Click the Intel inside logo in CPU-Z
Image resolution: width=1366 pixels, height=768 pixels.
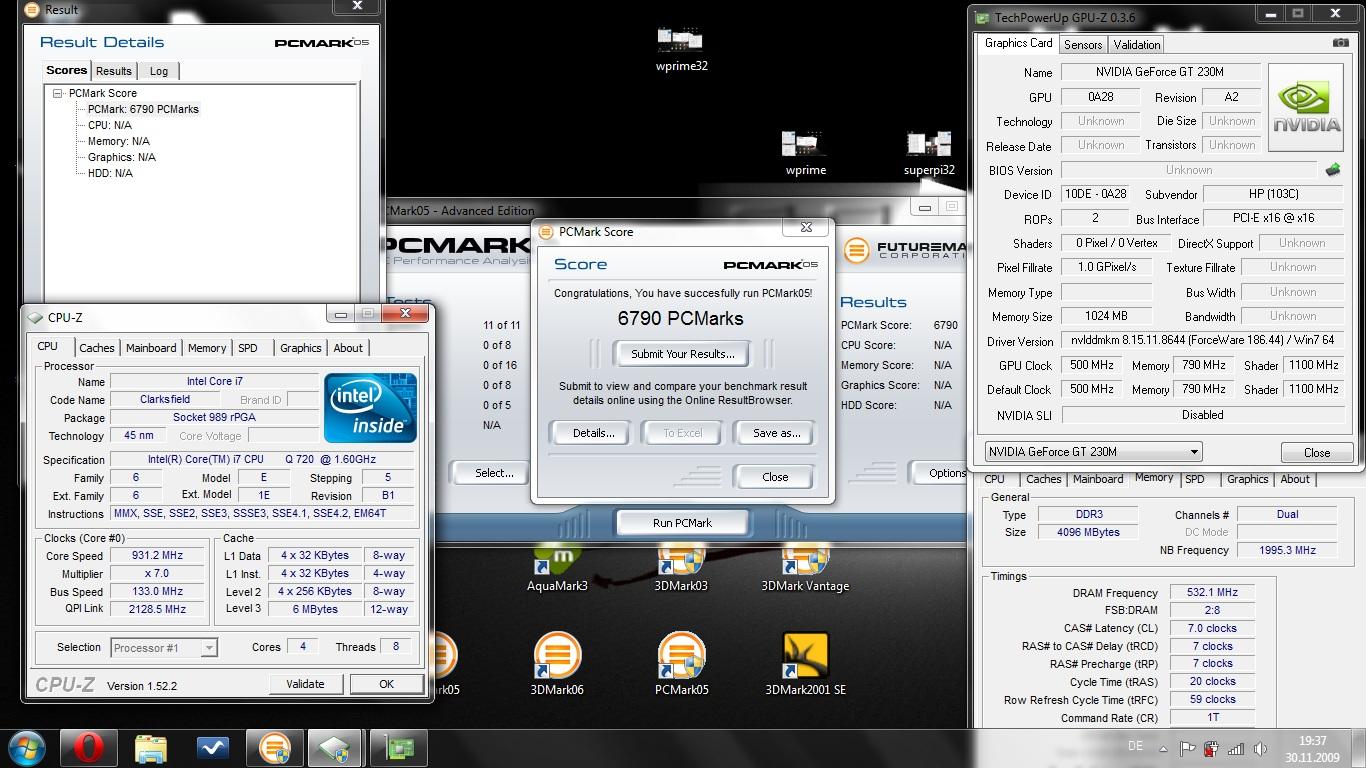(x=370, y=408)
